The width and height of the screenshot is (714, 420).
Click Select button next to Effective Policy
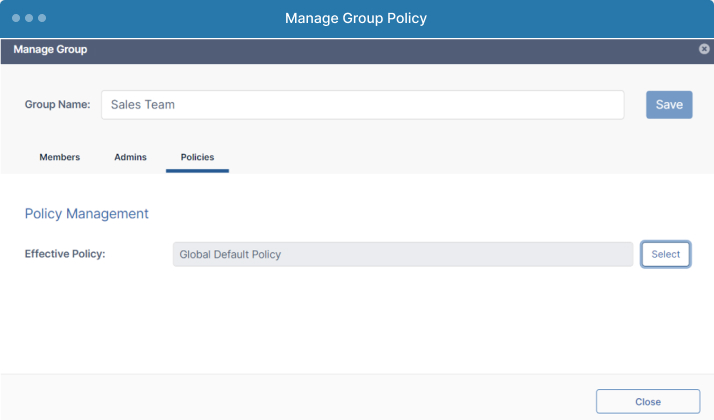click(x=665, y=254)
